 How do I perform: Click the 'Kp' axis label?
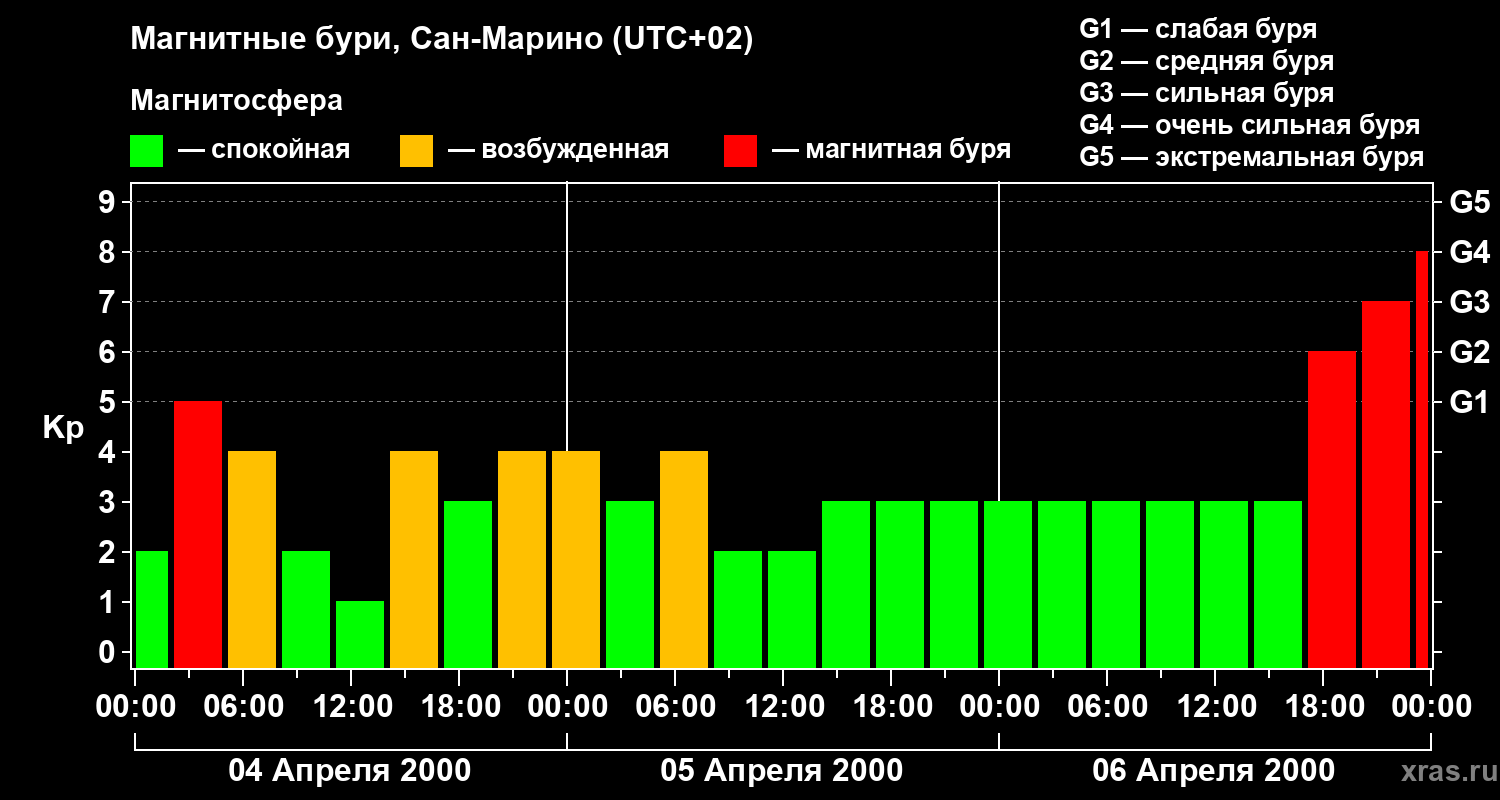point(63,428)
